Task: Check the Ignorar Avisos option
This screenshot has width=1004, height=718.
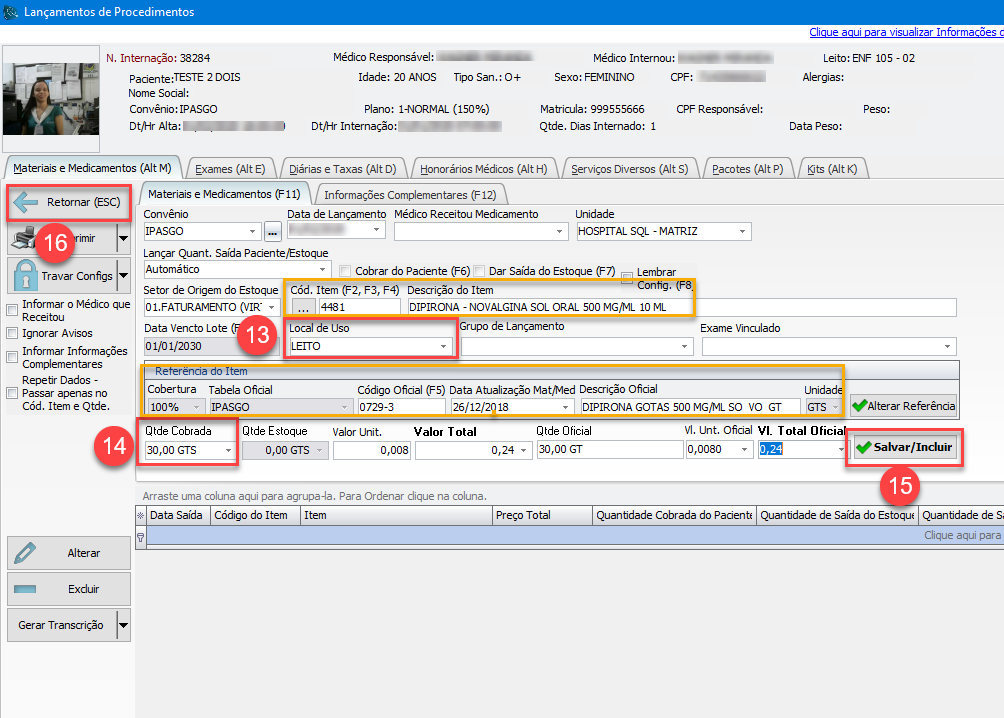Action: pyautogui.click(x=13, y=333)
